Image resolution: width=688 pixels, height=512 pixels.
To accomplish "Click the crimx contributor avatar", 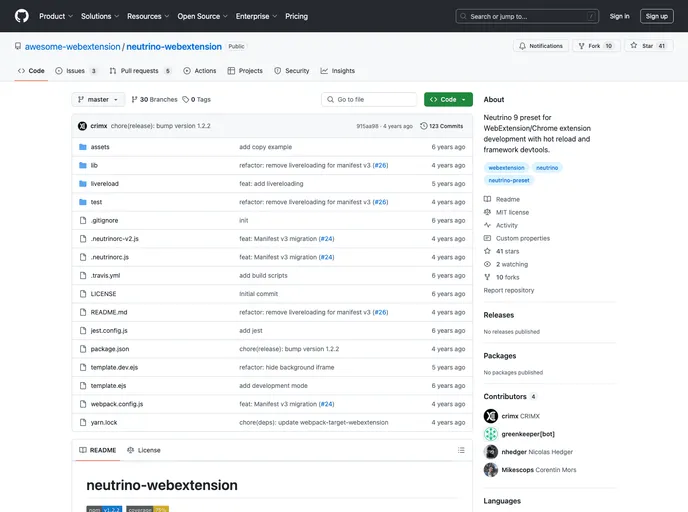I will point(491,416).
